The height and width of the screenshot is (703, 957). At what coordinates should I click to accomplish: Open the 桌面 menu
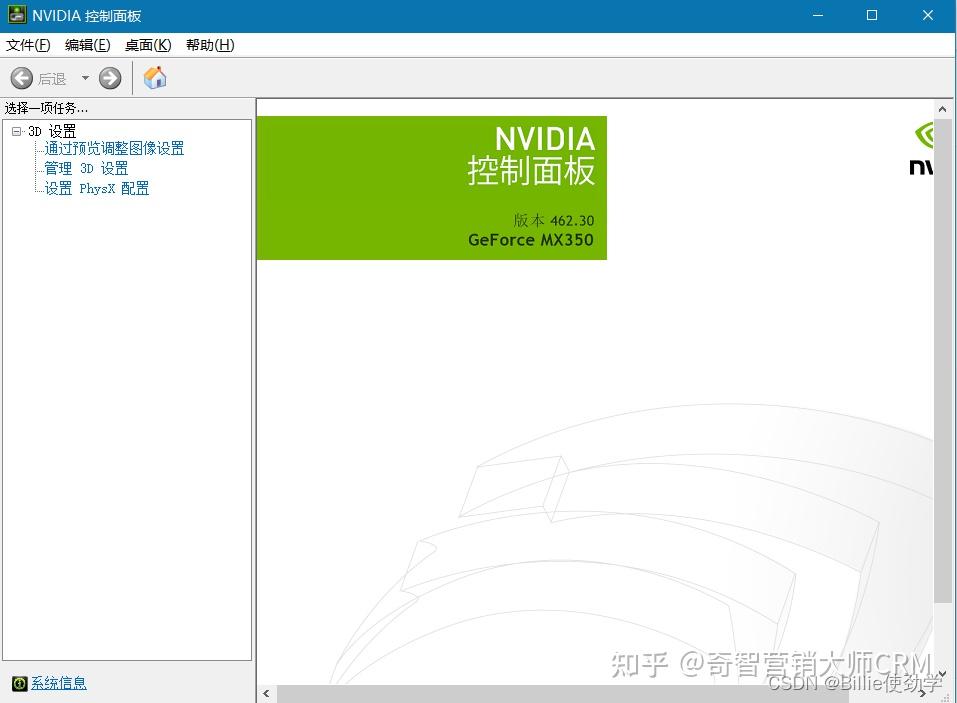click(147, 45)
